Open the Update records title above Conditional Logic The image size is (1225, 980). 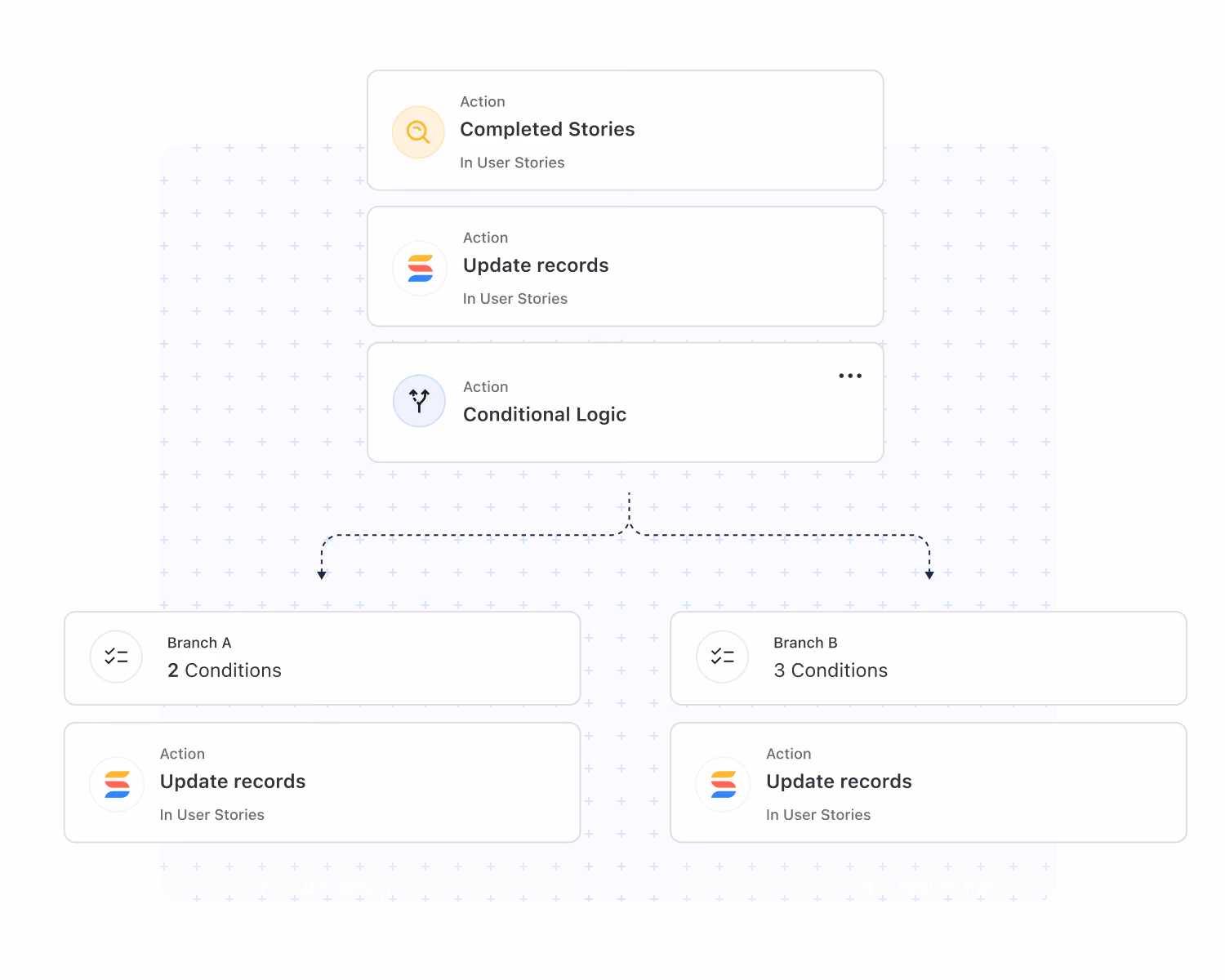coord(536,265)
